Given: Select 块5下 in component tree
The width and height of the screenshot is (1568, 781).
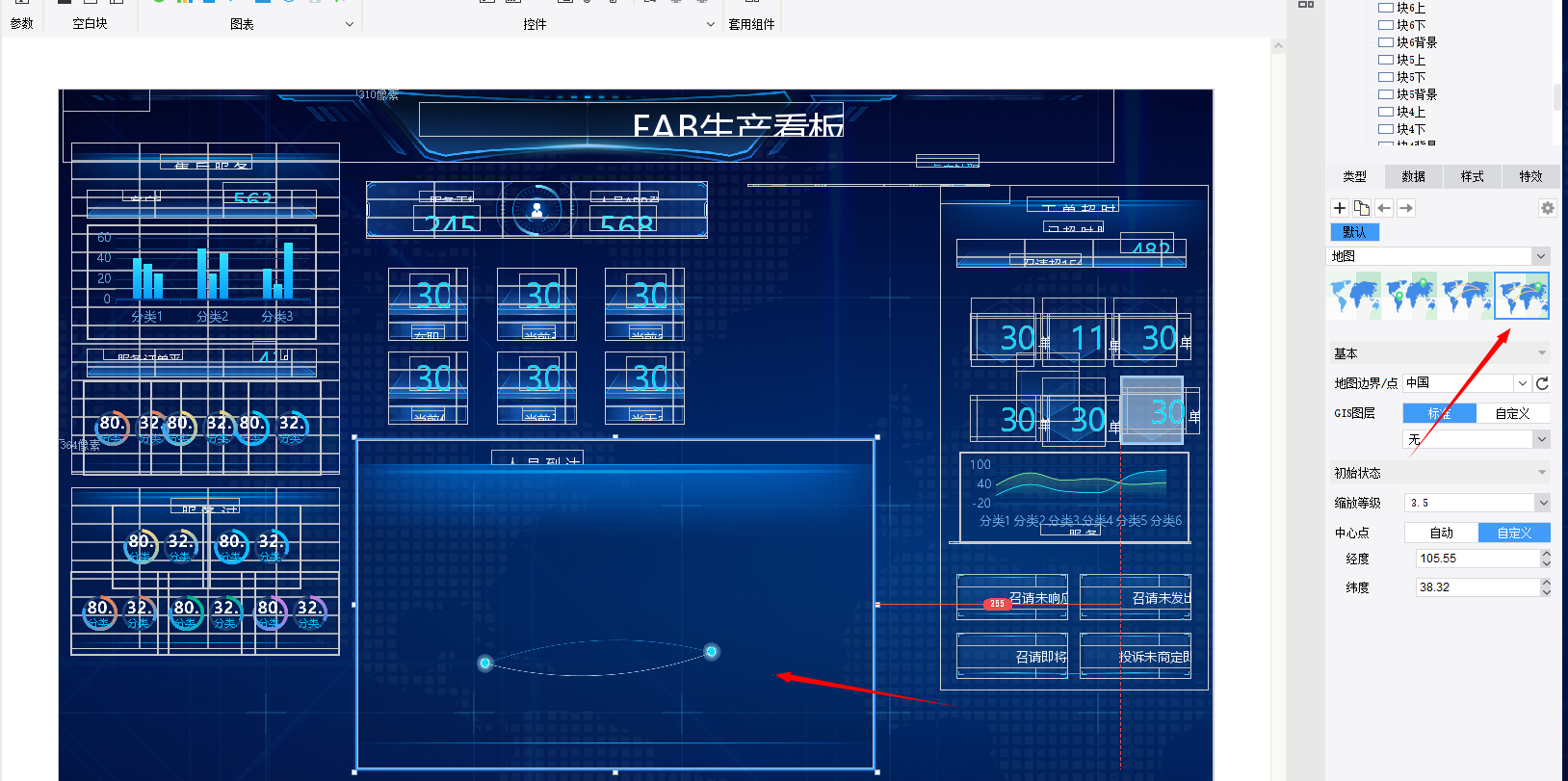Looking at the screenshot, I should click(1411, 77).
